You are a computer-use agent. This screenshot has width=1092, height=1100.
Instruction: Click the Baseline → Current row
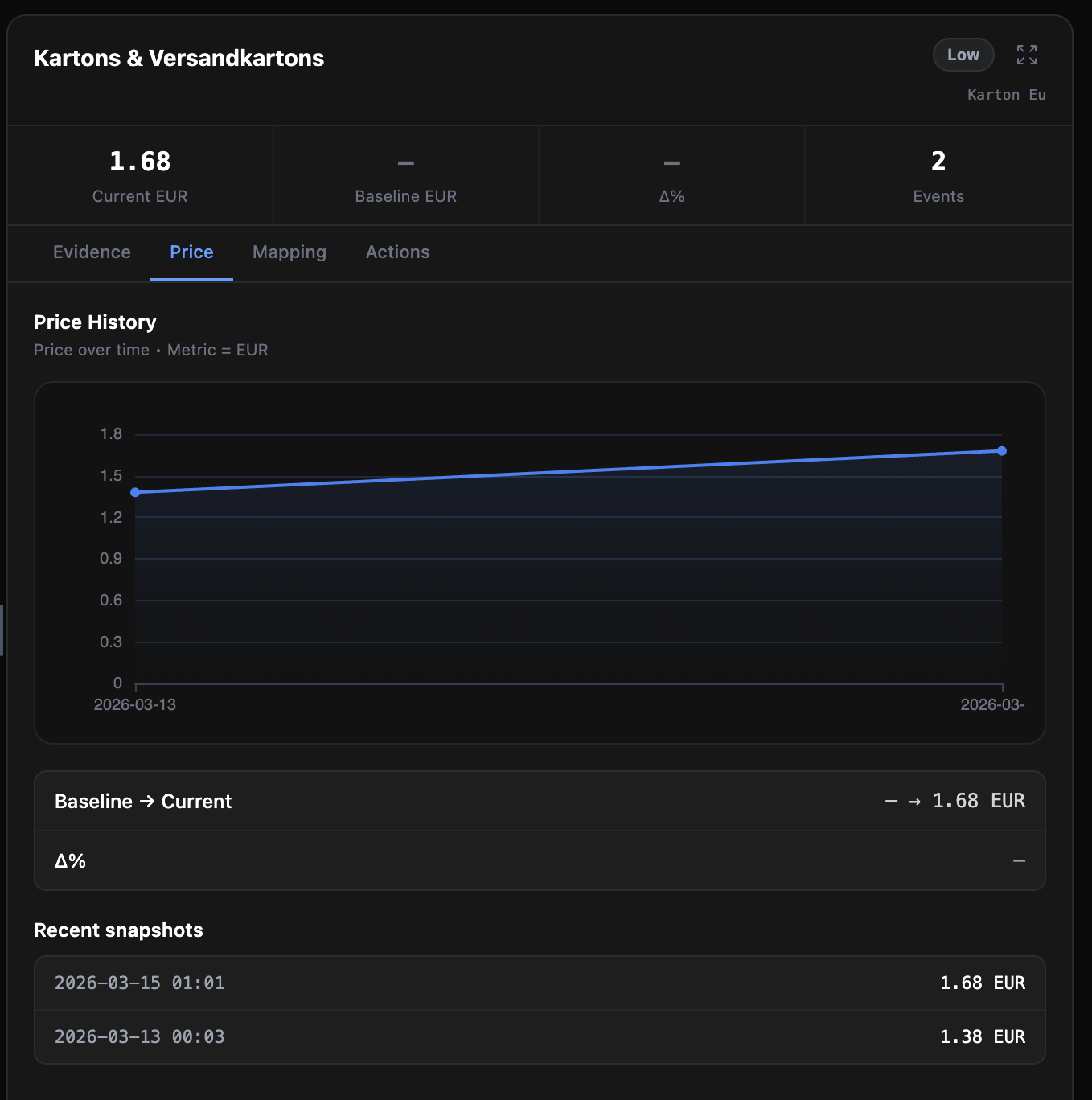(539, 801)
